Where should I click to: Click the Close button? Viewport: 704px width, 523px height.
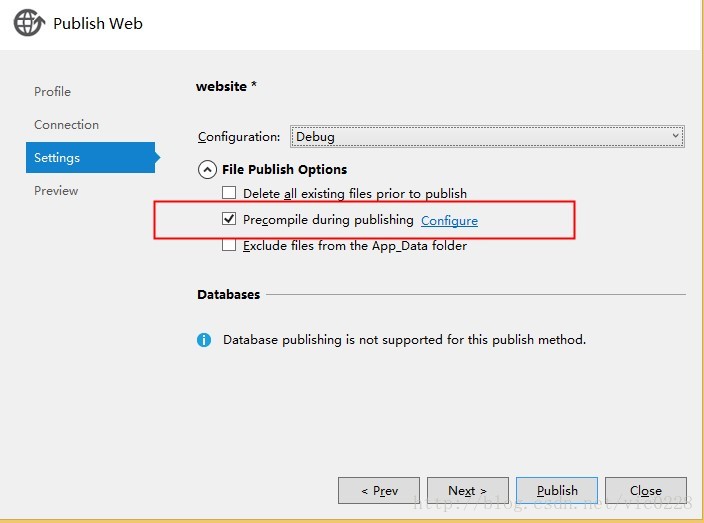pyautogui.click(x=646, y=490)
